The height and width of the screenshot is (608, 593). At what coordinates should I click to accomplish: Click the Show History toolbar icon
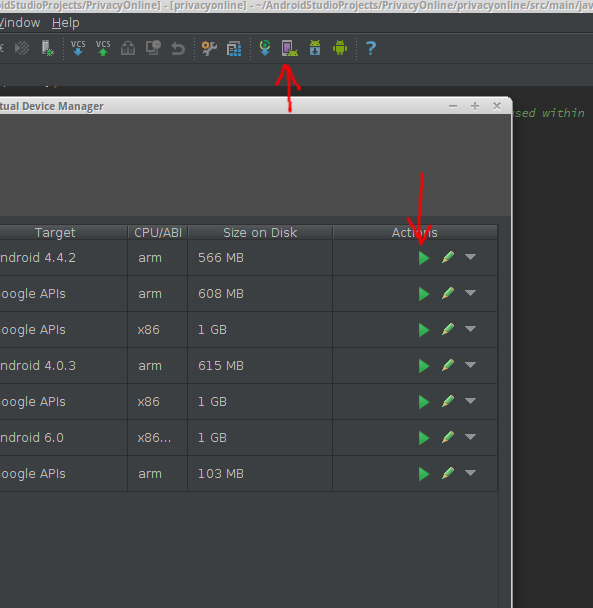click(153, 48)
